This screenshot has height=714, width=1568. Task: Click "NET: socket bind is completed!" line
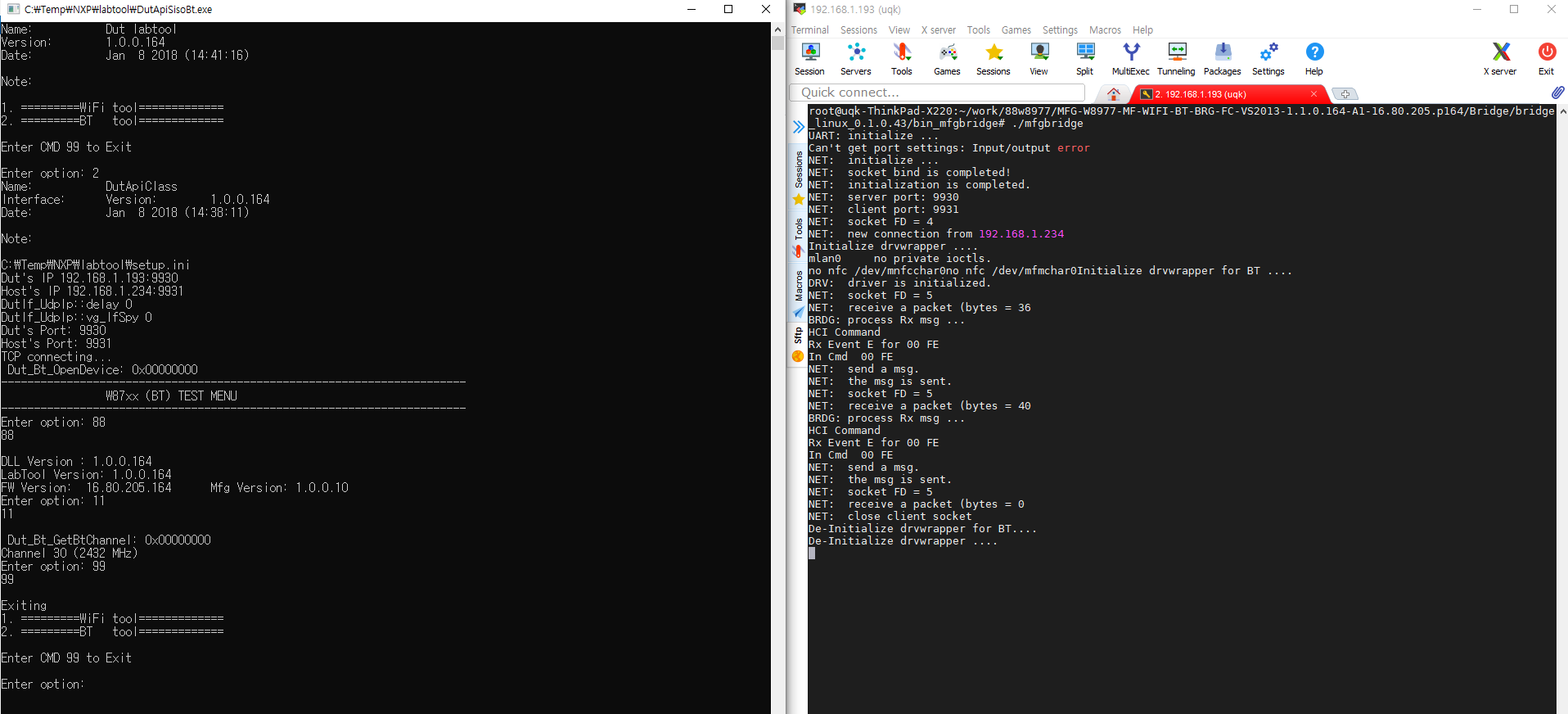point(910,173)
